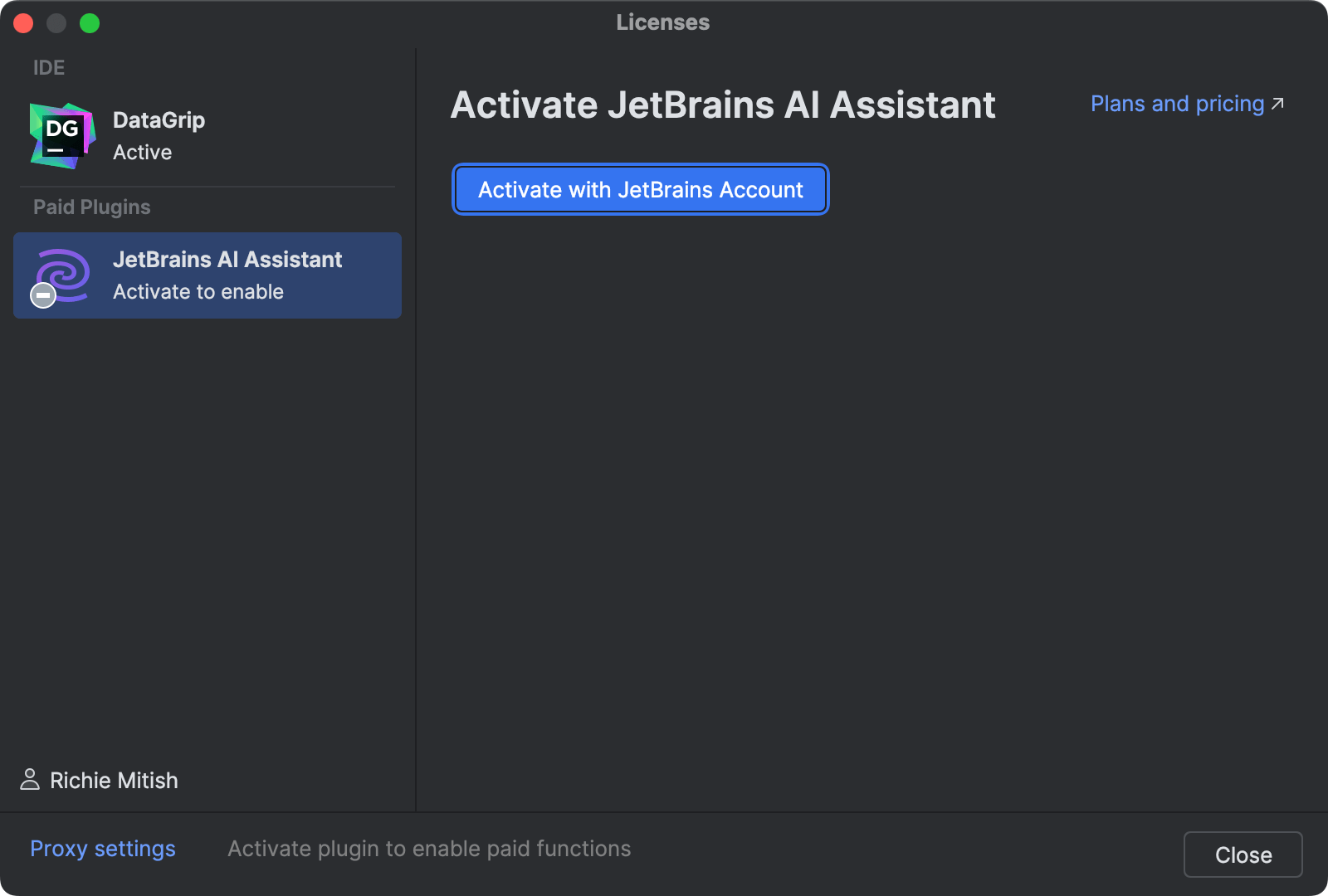Viewport: 1328px width, 896px height.
Task: Click the user profile icon beside Richie Mitish
Action: (x=31, y=779)
